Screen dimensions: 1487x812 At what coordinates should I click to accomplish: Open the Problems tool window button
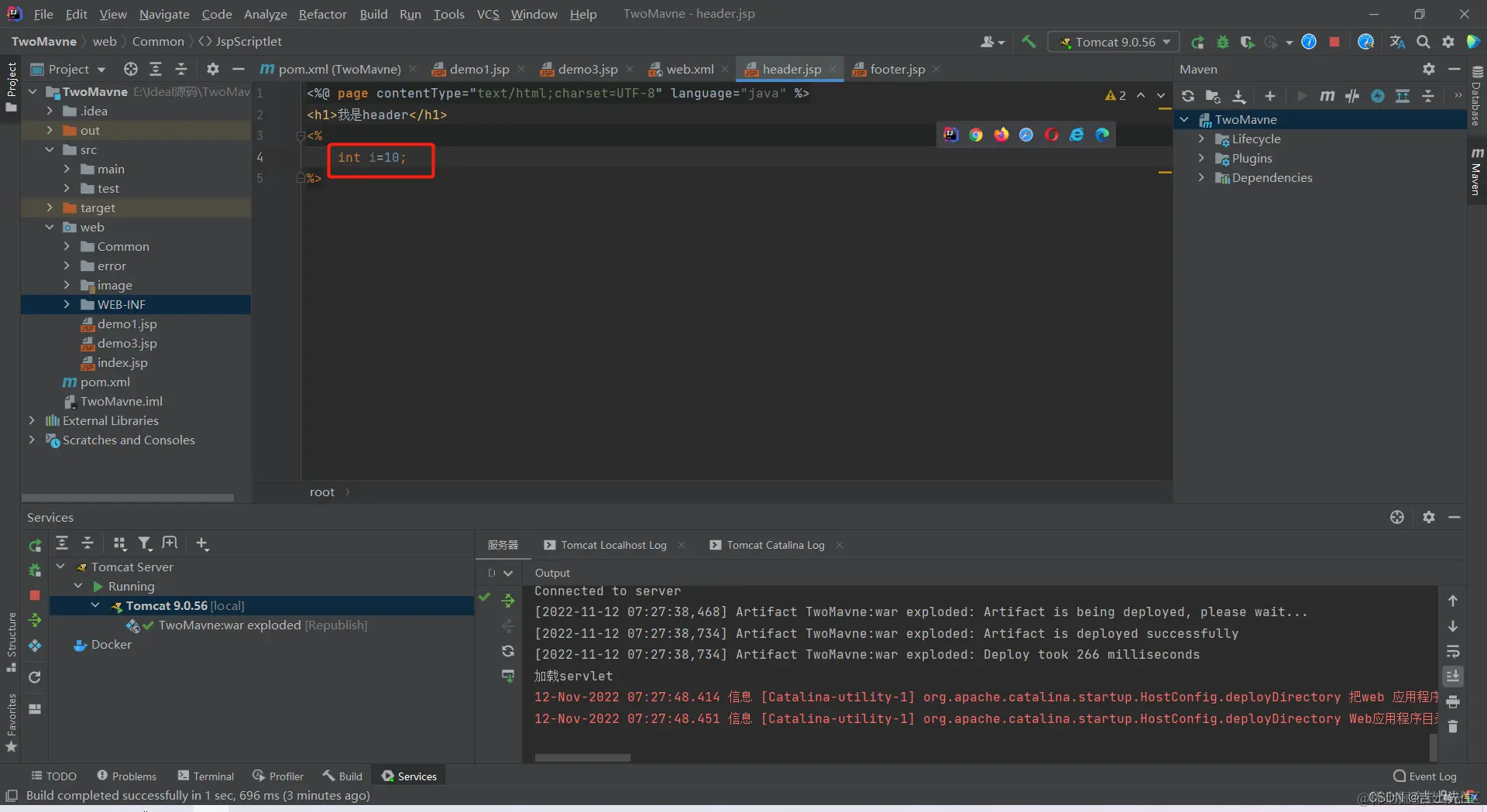(126, 776)
